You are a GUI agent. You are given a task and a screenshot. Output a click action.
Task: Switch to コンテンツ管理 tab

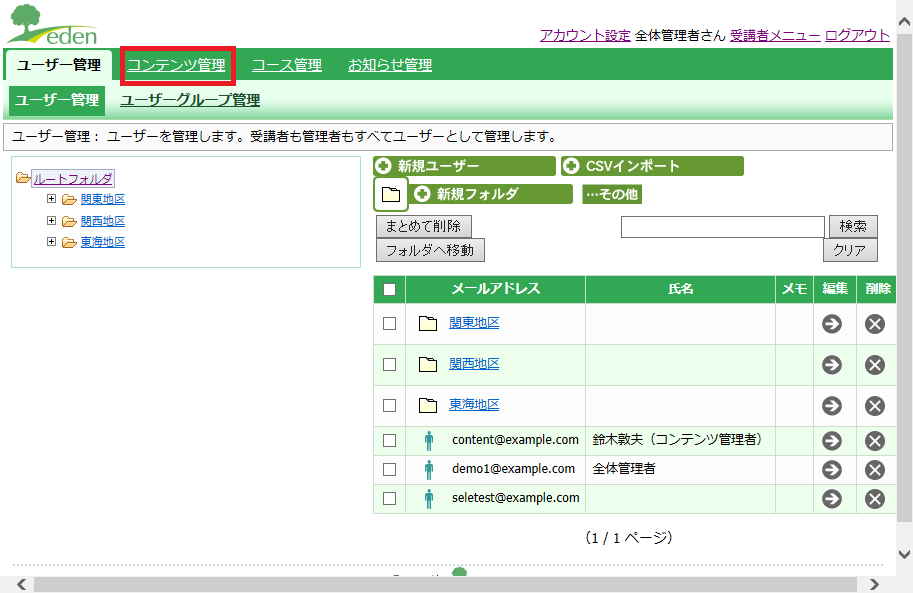pos(176,65)
